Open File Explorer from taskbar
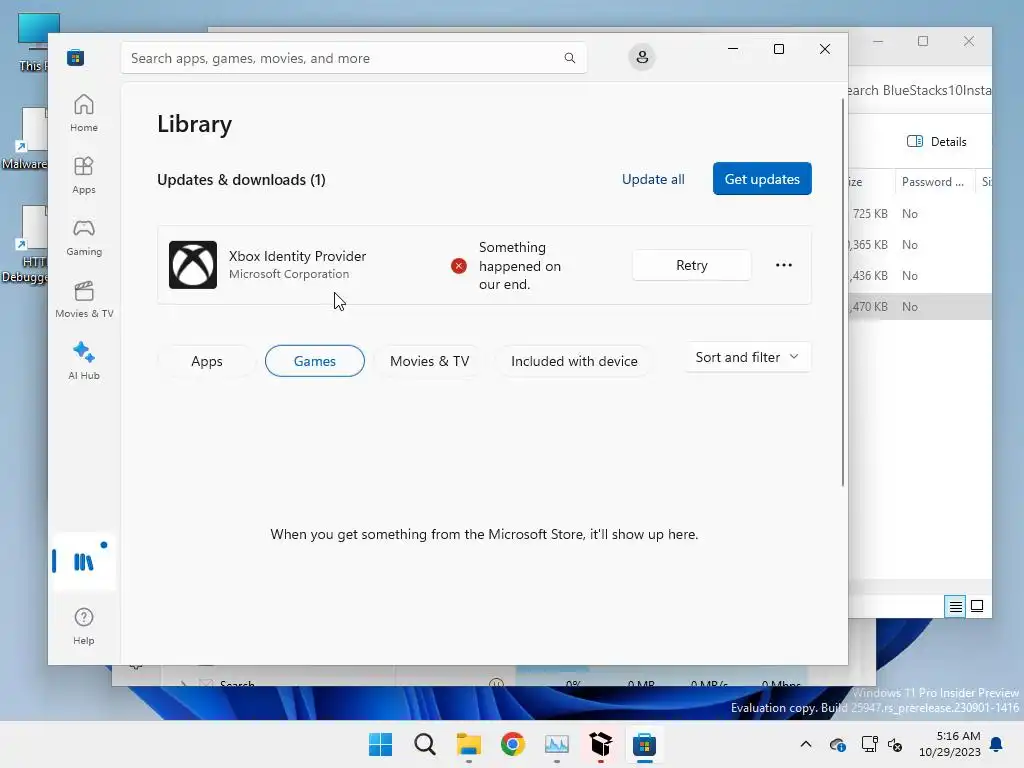Image resolution: width=1024 pixels, height=768 pixels. 468,744
